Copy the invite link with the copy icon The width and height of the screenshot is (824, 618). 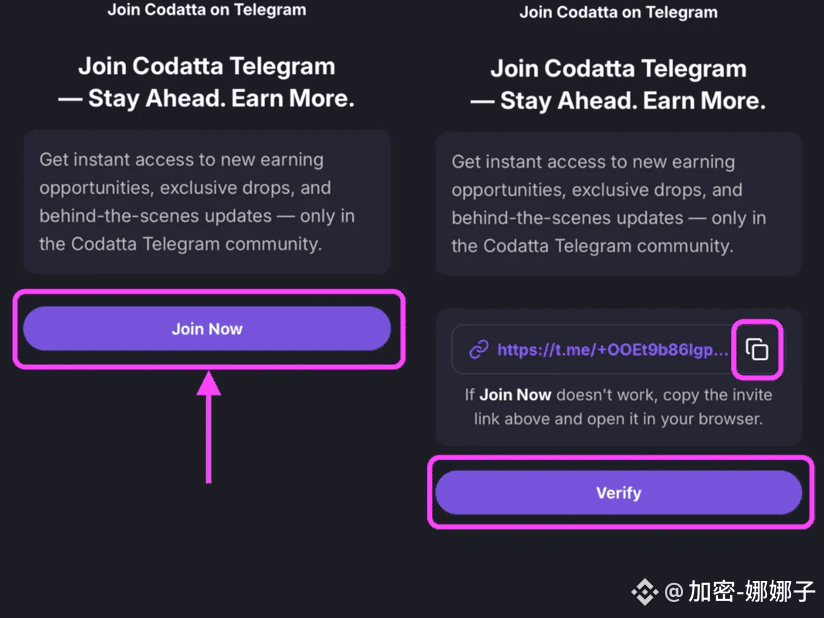click(757, 349)
